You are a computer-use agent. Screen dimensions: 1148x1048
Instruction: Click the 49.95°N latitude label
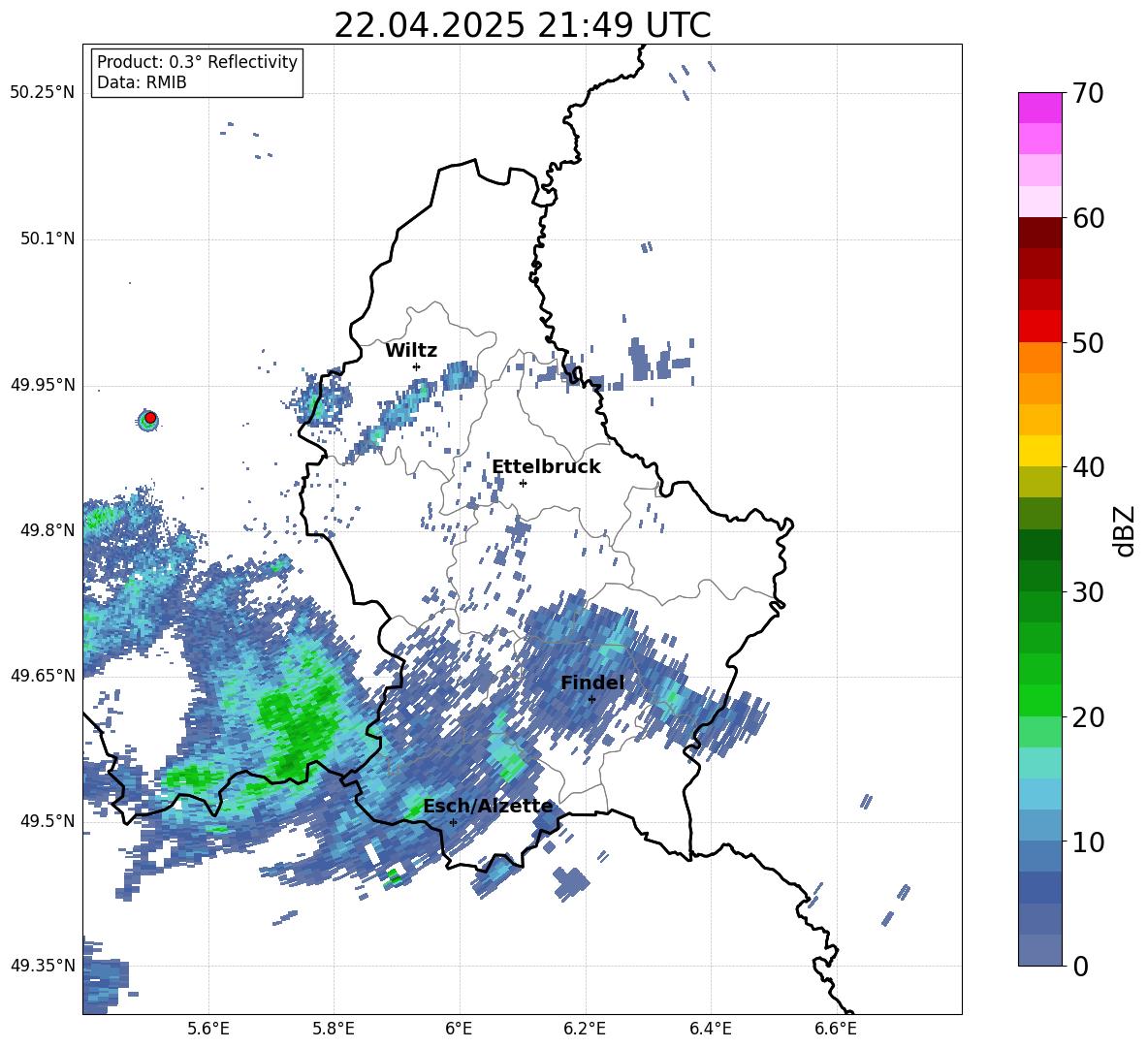pyautogui.click(x=43, y=384)
